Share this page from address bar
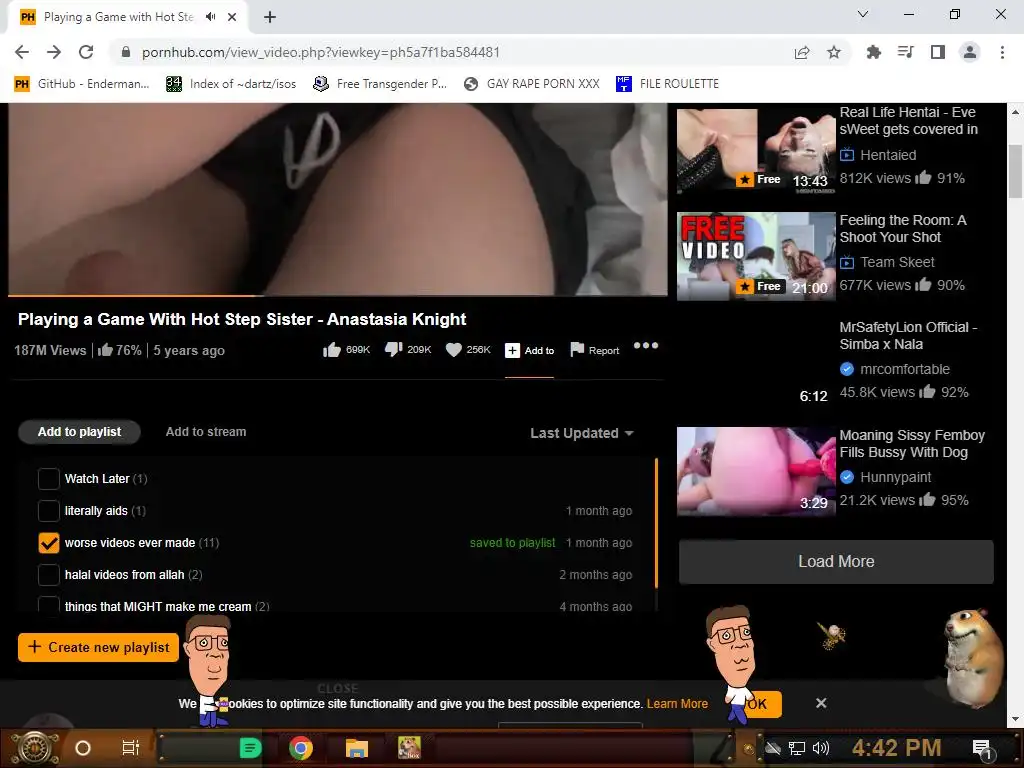This screenshot has width=1024, height=768. (x=802, y=52)
